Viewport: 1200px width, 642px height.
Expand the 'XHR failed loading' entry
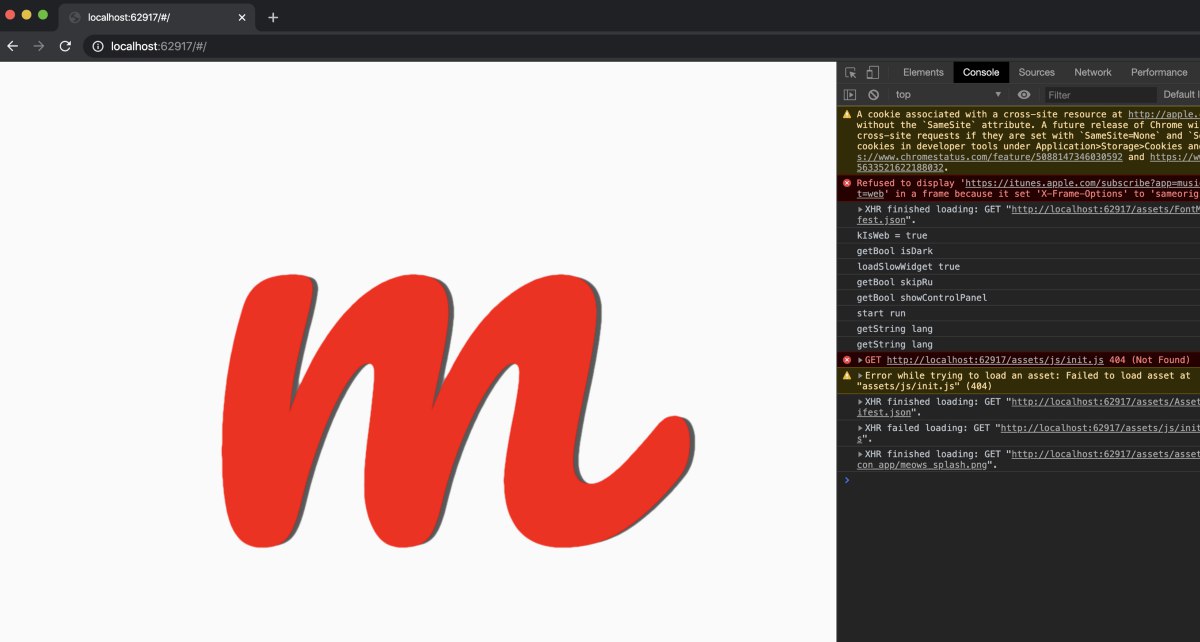coord(860,428)
